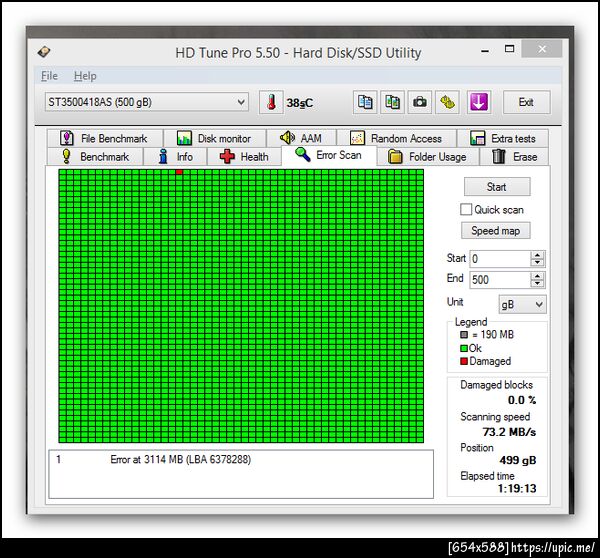Click the HD Tune app icon in title bar
This screenshot has width=600, height=558.
click(44, 52)
